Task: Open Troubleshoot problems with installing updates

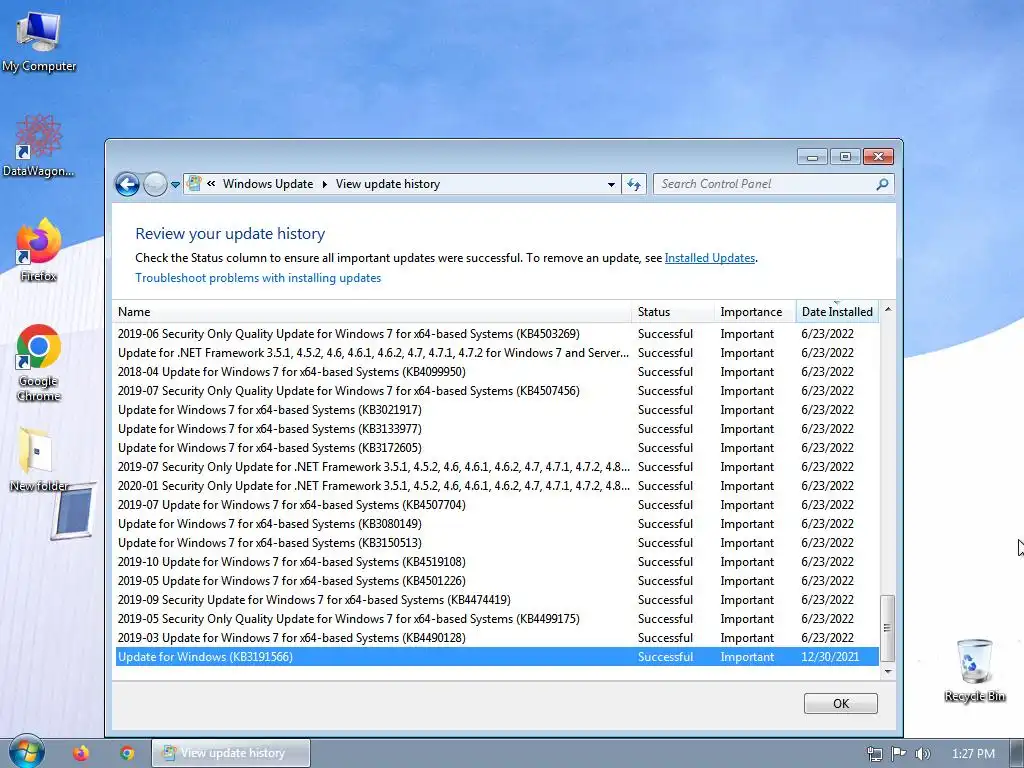Action: (x=258, y=278)
